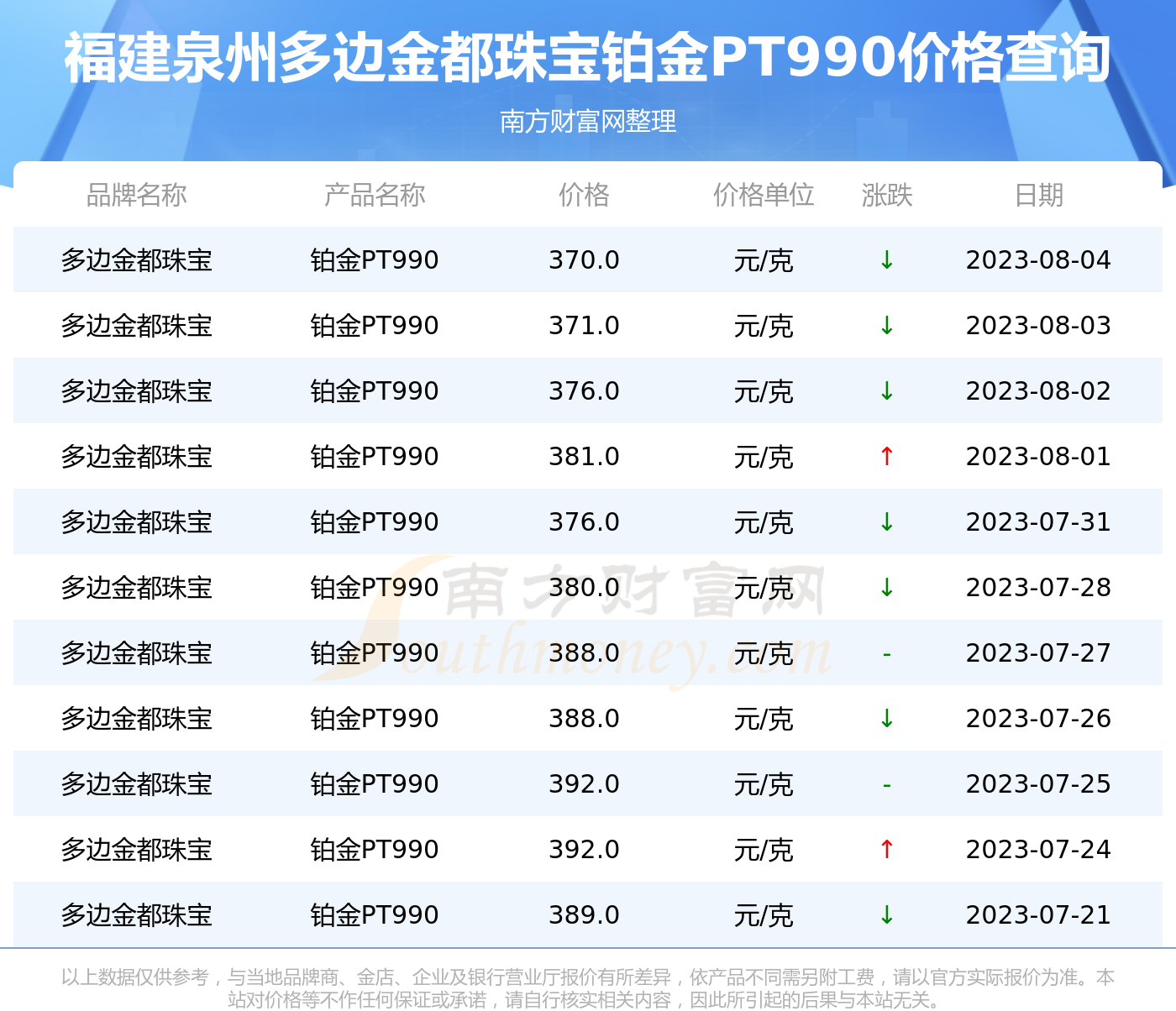Click the date 2023-07-27
Viewport: 1176px width, 1011px height.
tap(1038, 653)
